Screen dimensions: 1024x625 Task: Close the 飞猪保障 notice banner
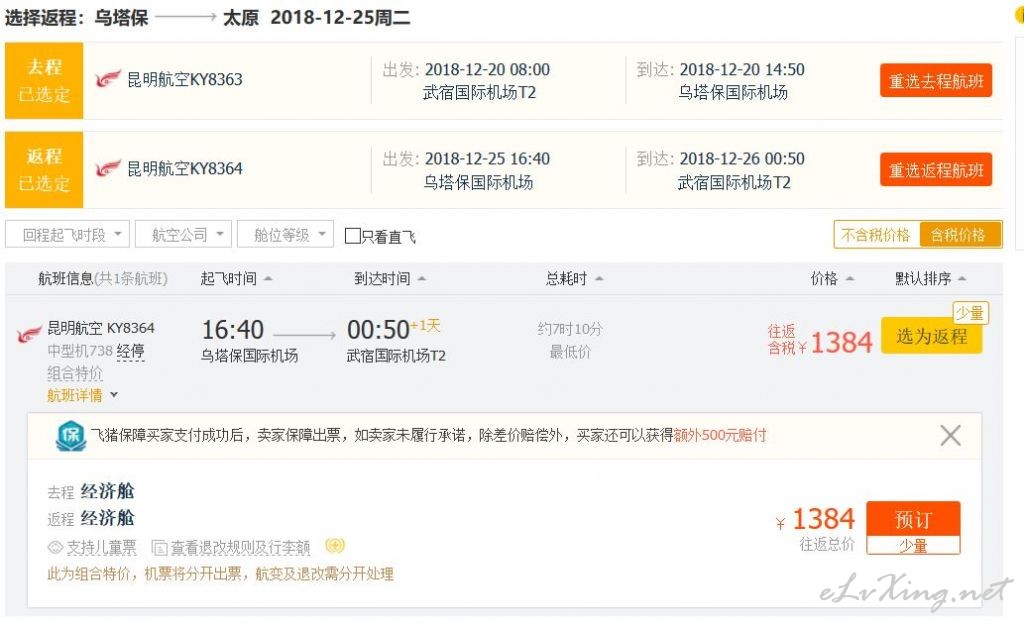[x=950, y=435]
